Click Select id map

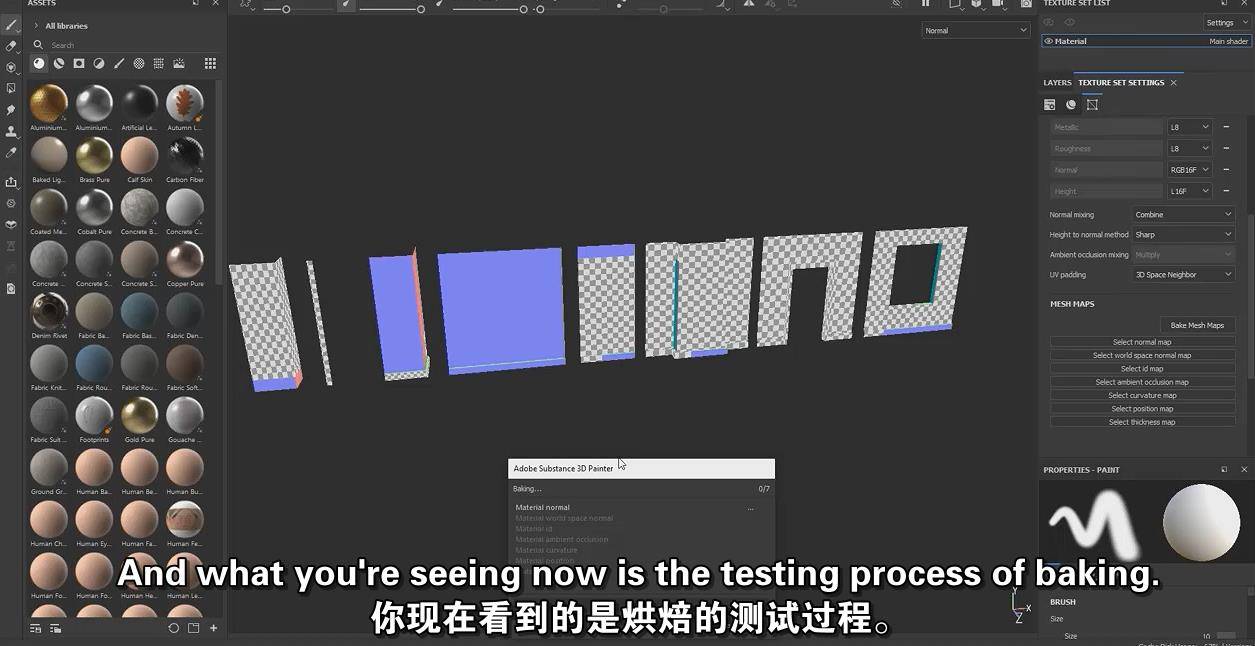coord(1142,369)
